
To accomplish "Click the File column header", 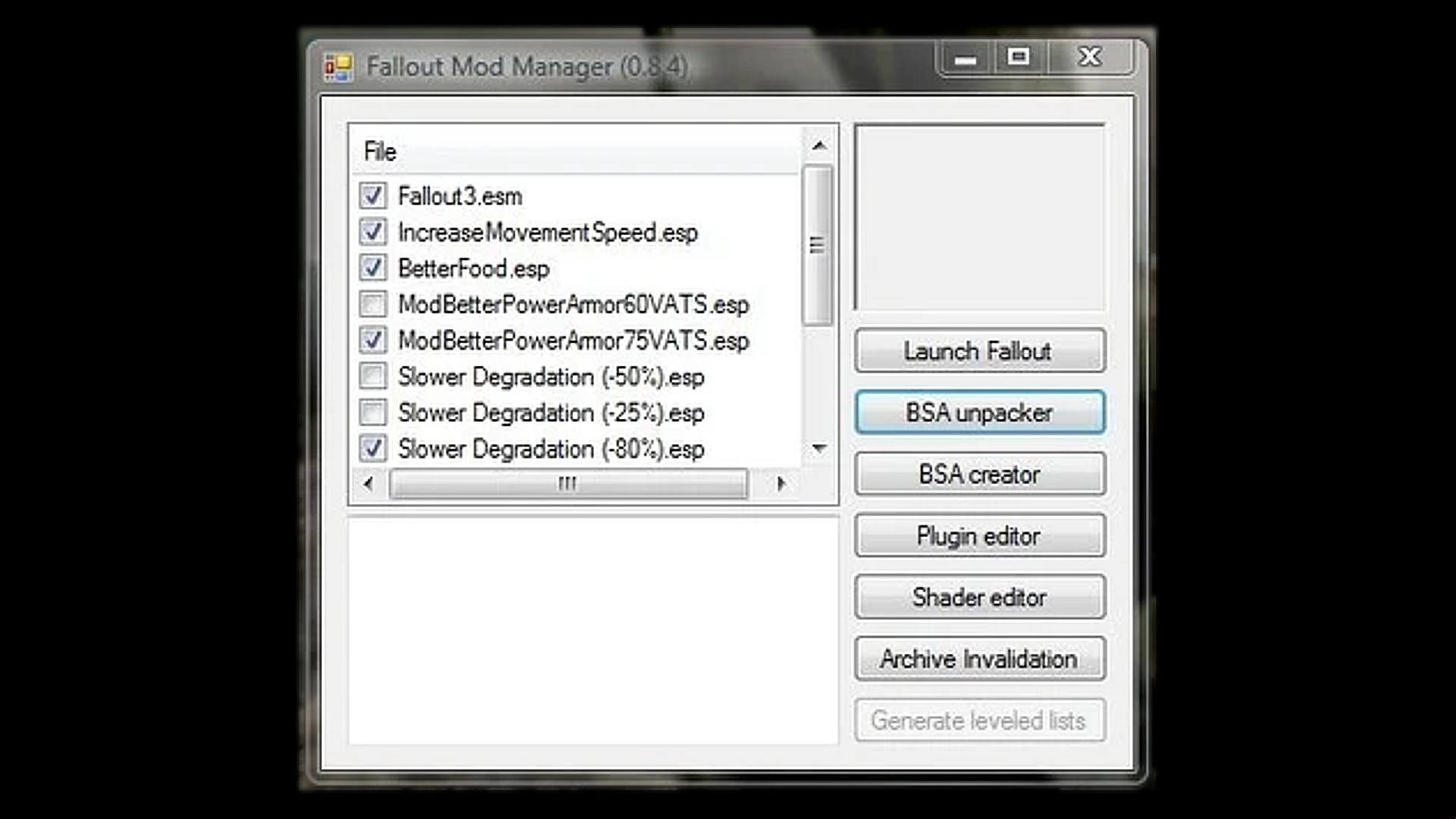I will coord(575,152).
